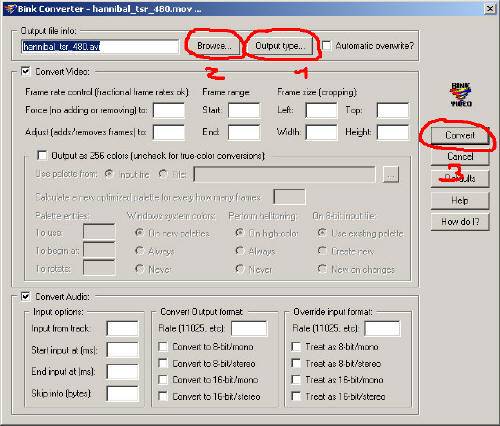
Task: Click the Force frame rate field
Action: point(169,110)
